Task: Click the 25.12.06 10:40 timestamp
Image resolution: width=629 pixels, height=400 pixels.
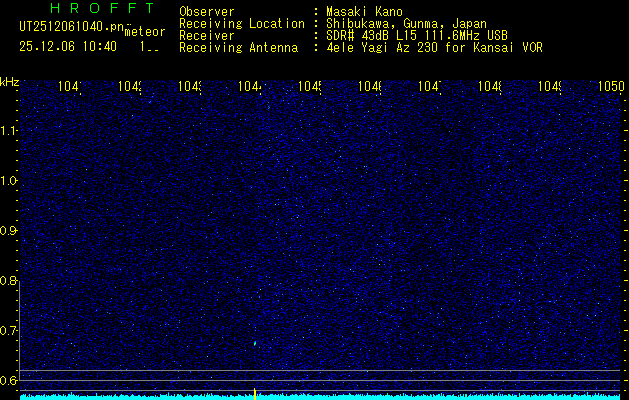Action: (x=68, y=46)
